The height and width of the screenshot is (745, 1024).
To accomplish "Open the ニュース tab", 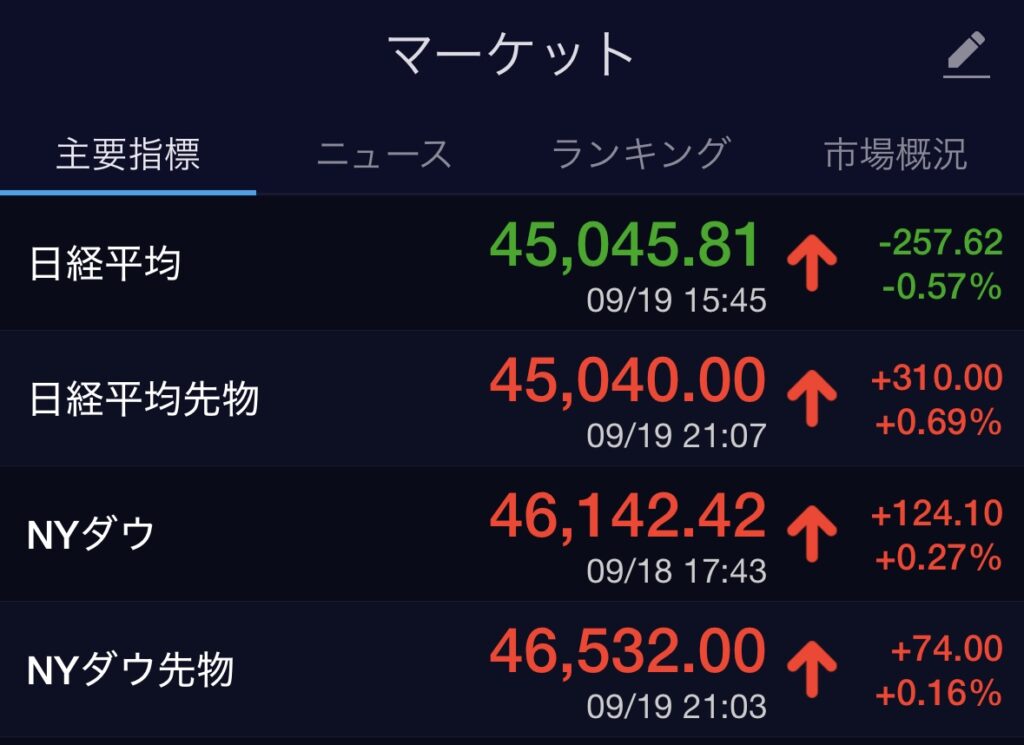I will (x=384, y=155).
